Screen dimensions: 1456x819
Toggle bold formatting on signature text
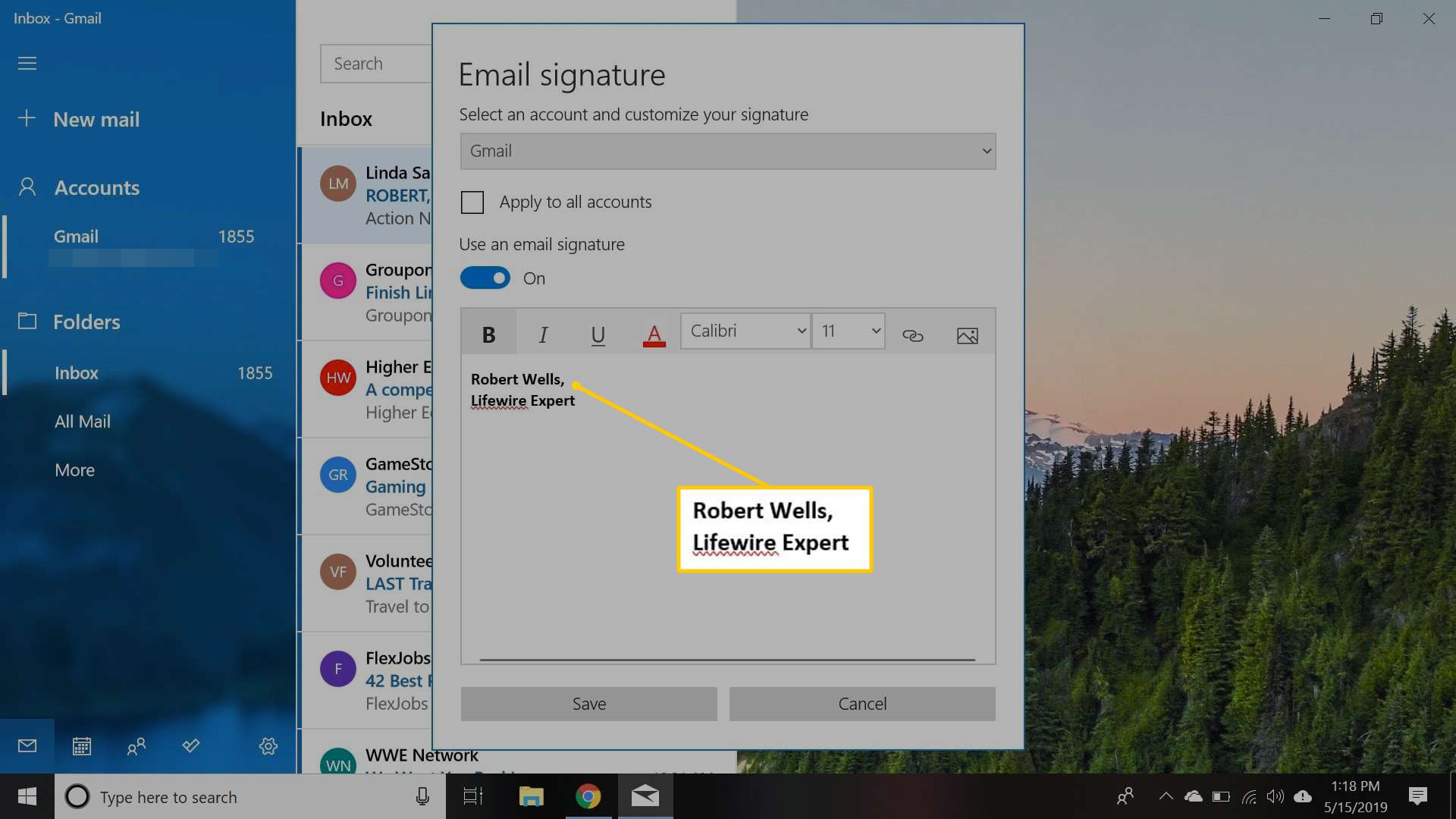[489, 332]
